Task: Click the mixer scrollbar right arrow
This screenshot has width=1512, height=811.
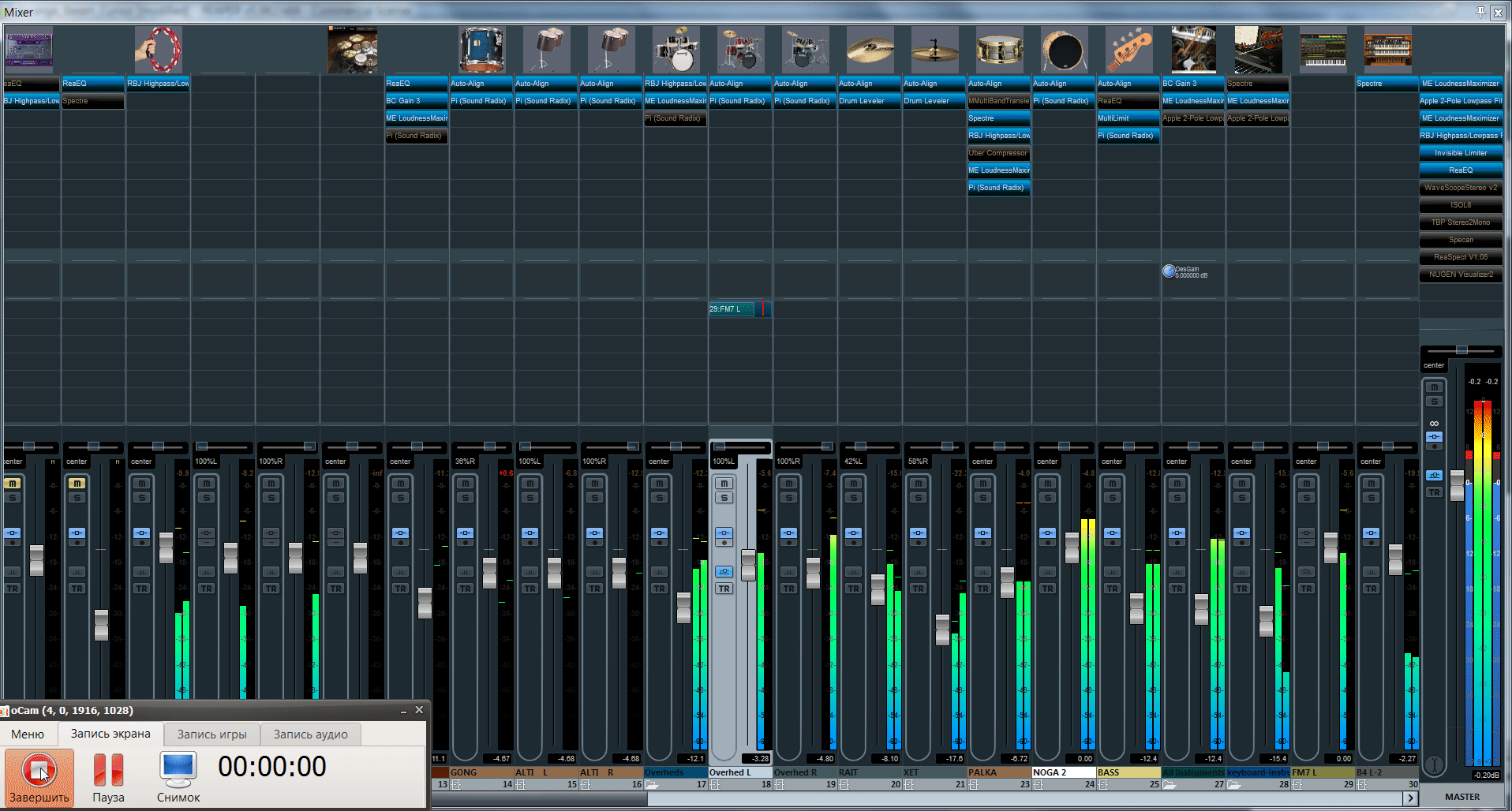Action: click(x=1410, y=798)
